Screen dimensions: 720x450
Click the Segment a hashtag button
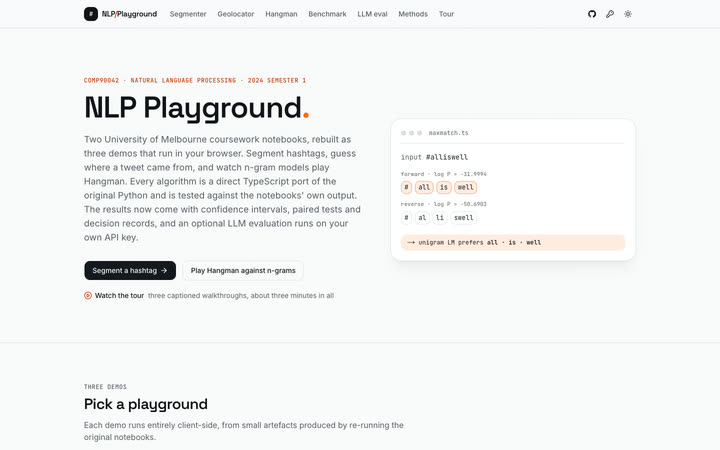(130, 270)
